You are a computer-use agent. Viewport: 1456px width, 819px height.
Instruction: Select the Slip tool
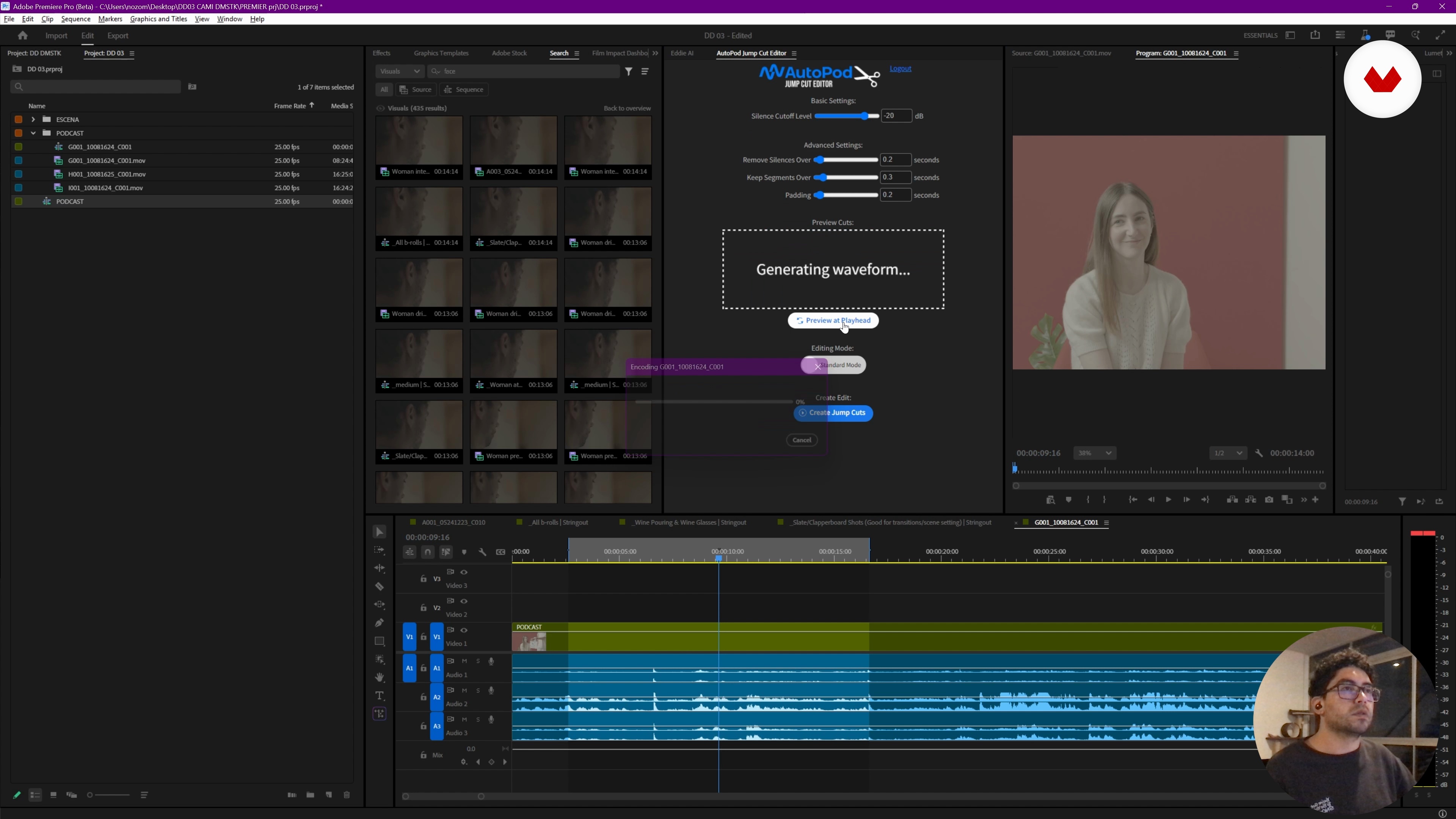(379, 605)
